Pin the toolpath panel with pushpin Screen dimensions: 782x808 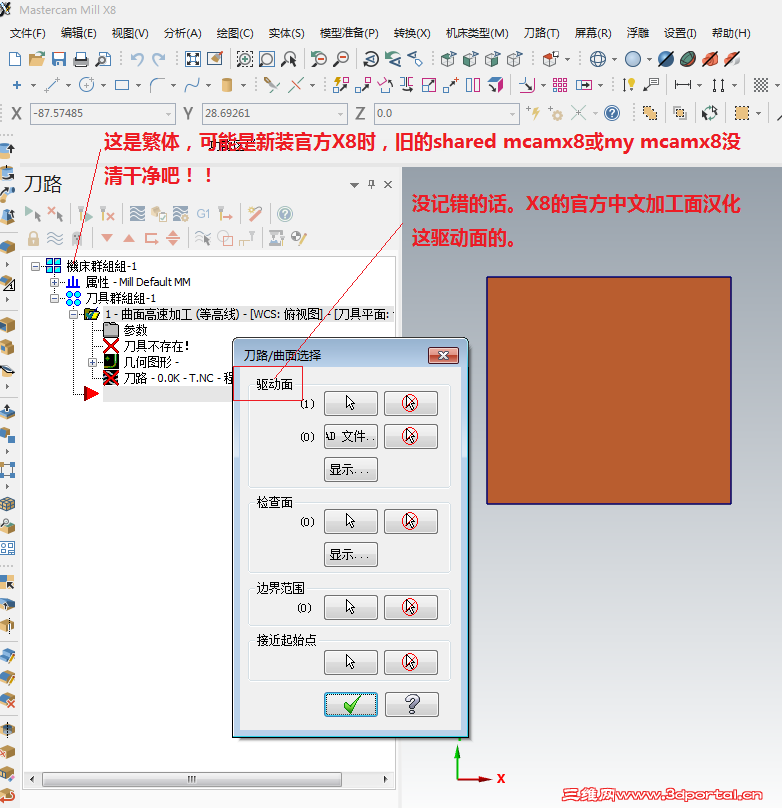(x=371, y=184)
